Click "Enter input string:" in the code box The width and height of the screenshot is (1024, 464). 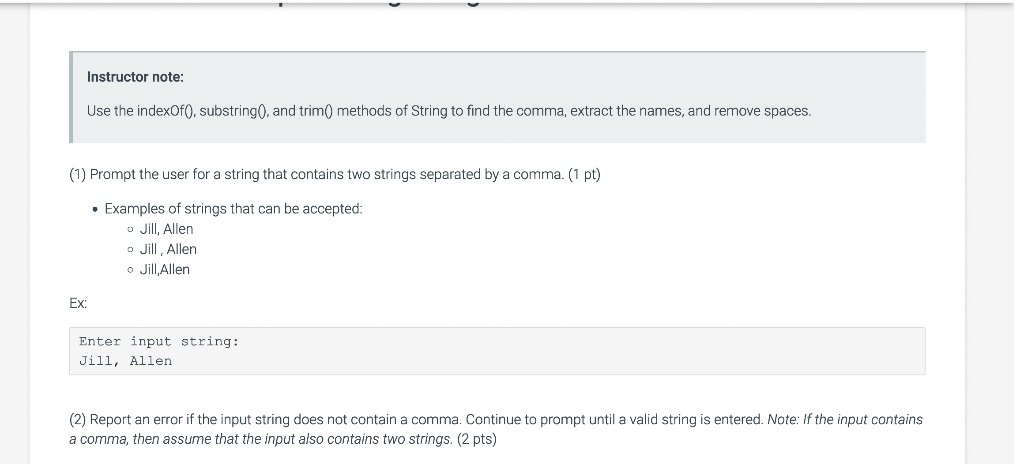point(159,342)
